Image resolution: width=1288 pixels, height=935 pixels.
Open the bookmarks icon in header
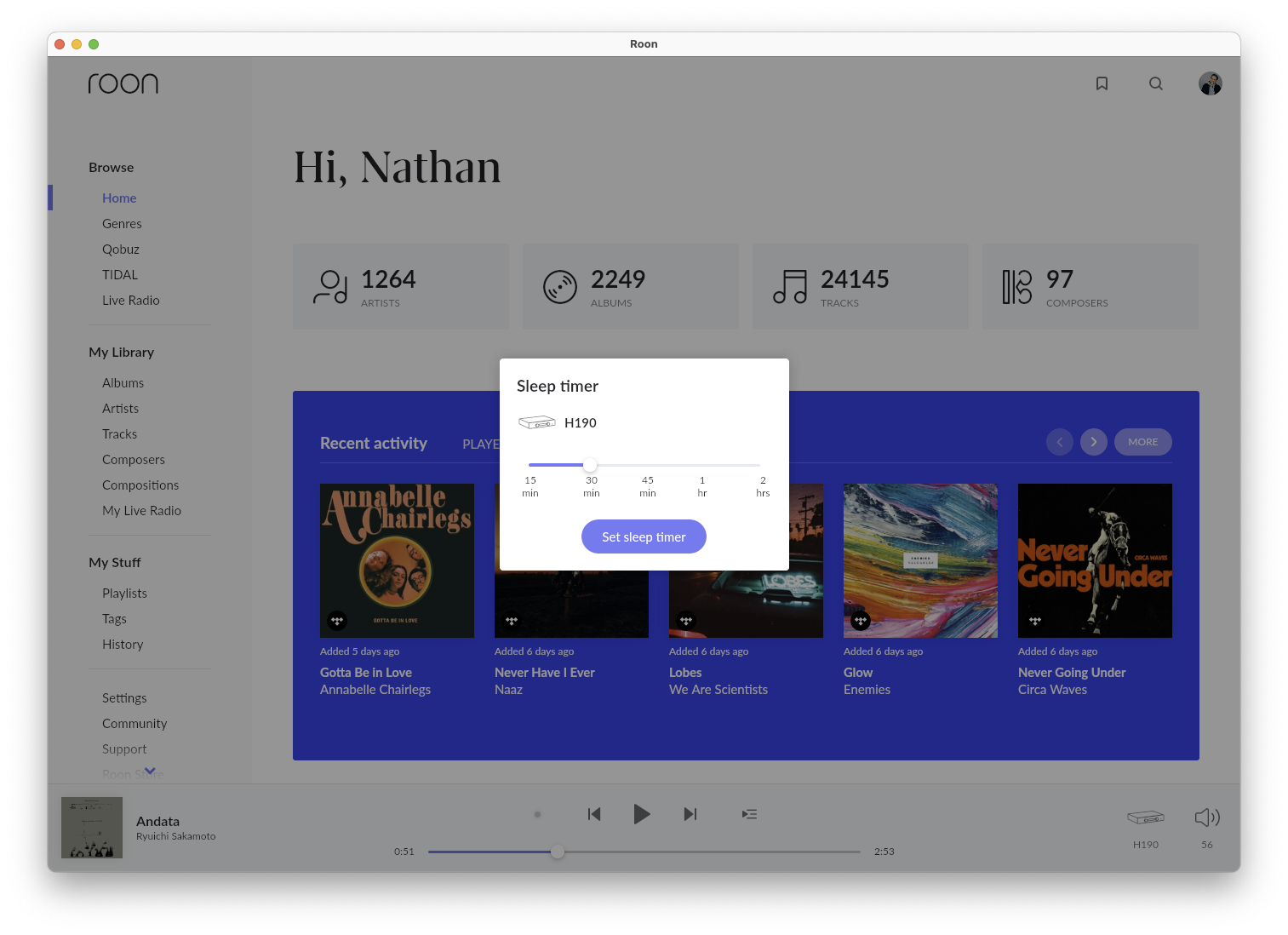1102,83
